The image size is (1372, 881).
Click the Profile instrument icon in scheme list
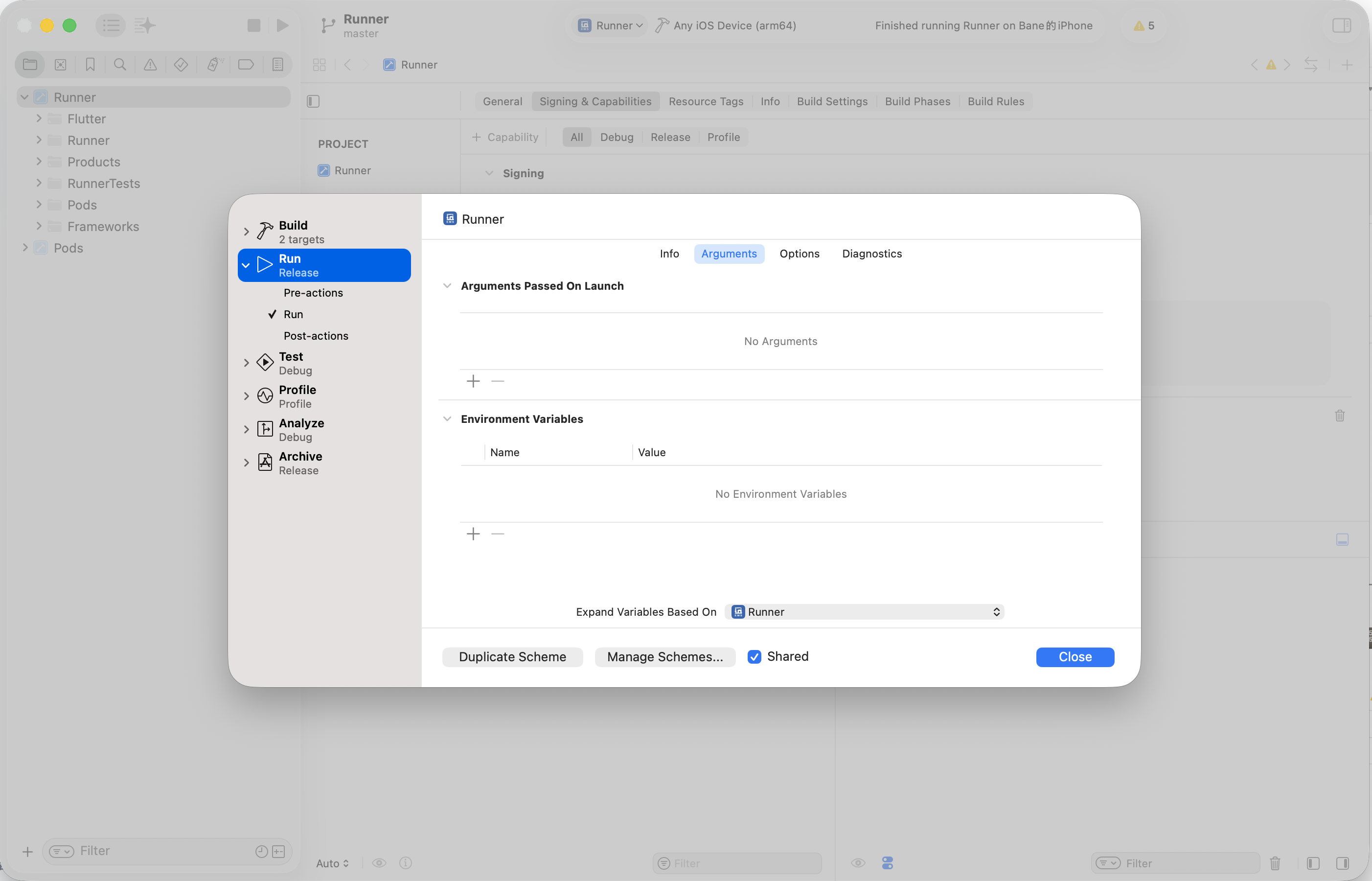(x=265, y=396)
